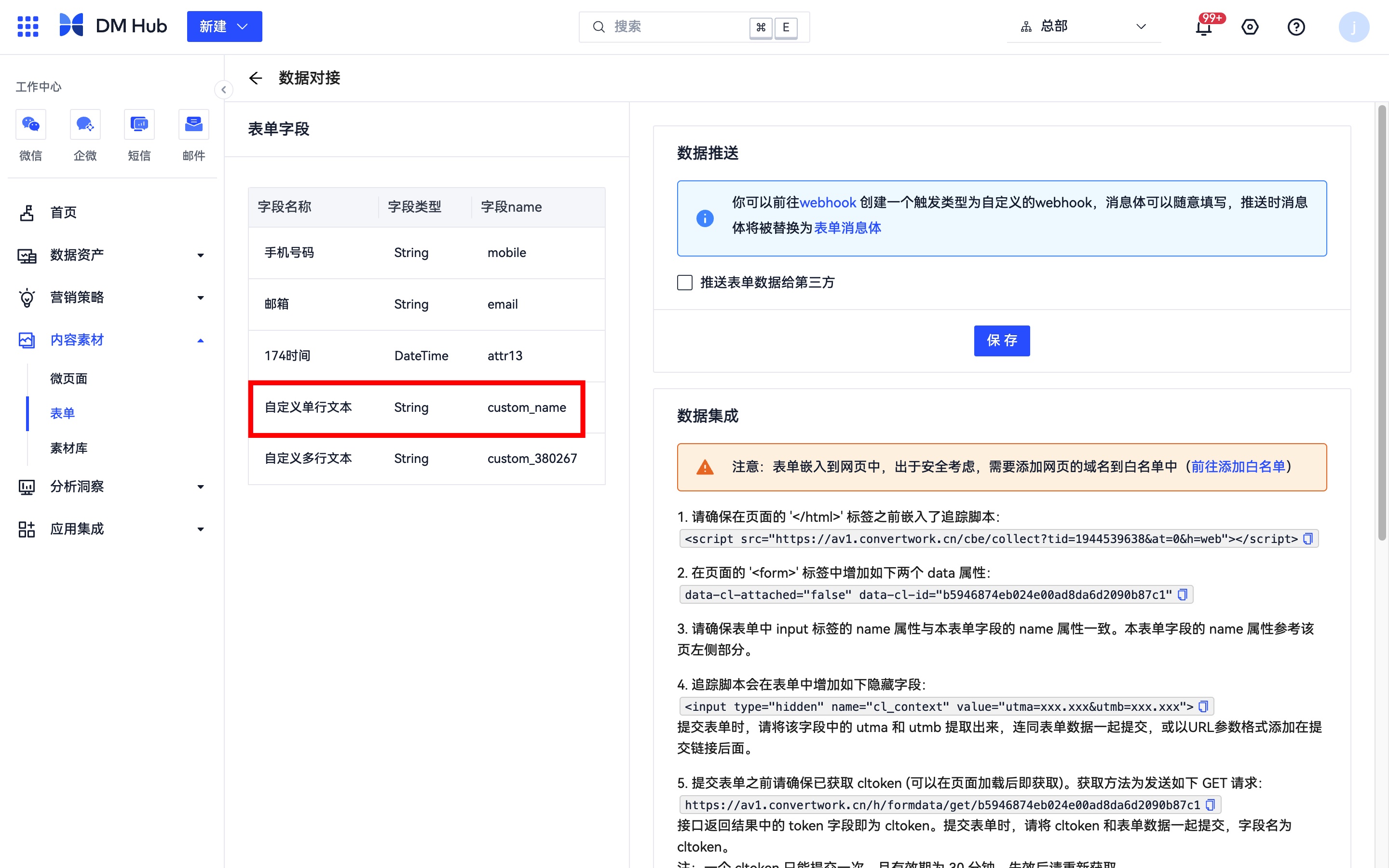The width and height of the screenshot is (1389, 868).
Task: Copy the tracking script snippet
Action: [x=1308, y=539]
